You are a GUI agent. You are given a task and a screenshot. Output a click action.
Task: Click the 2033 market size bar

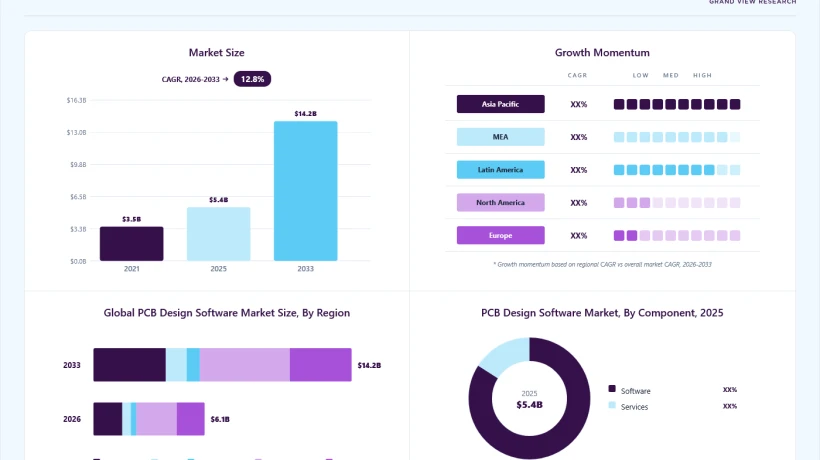tap(305, 191)
